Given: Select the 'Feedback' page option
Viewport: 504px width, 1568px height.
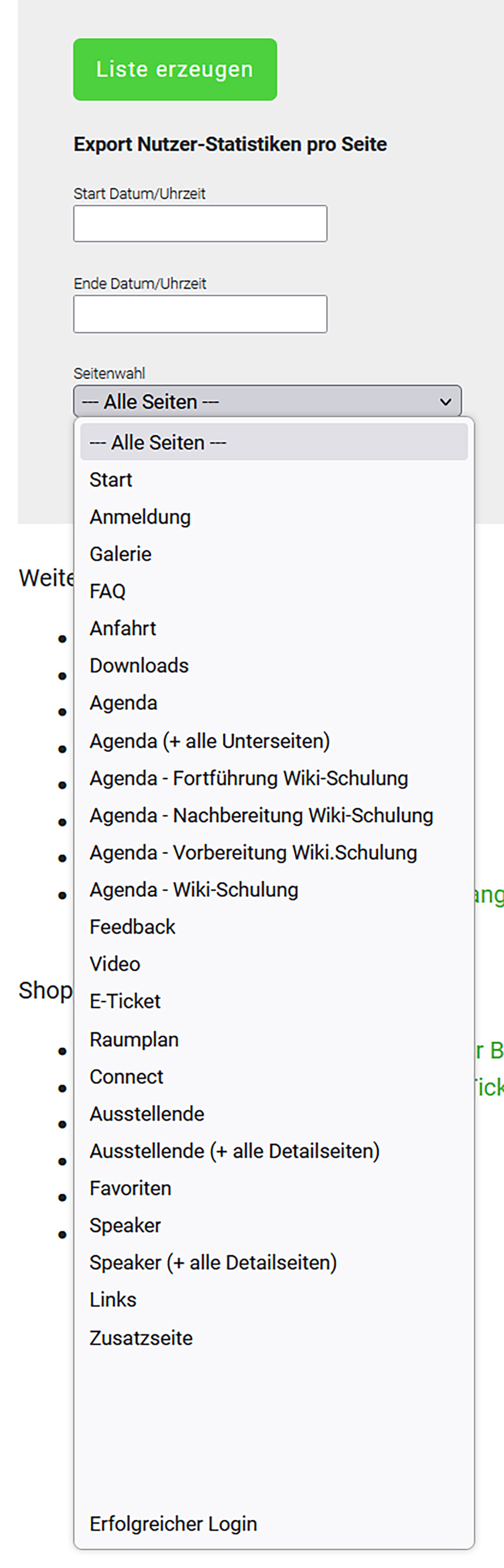Looking at the screenshot, I should coord(132,926).
